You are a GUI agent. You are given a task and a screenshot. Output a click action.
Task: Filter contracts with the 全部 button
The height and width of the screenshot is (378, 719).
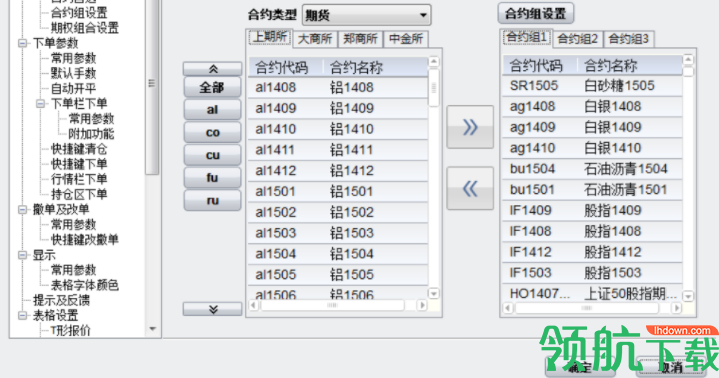212,87
